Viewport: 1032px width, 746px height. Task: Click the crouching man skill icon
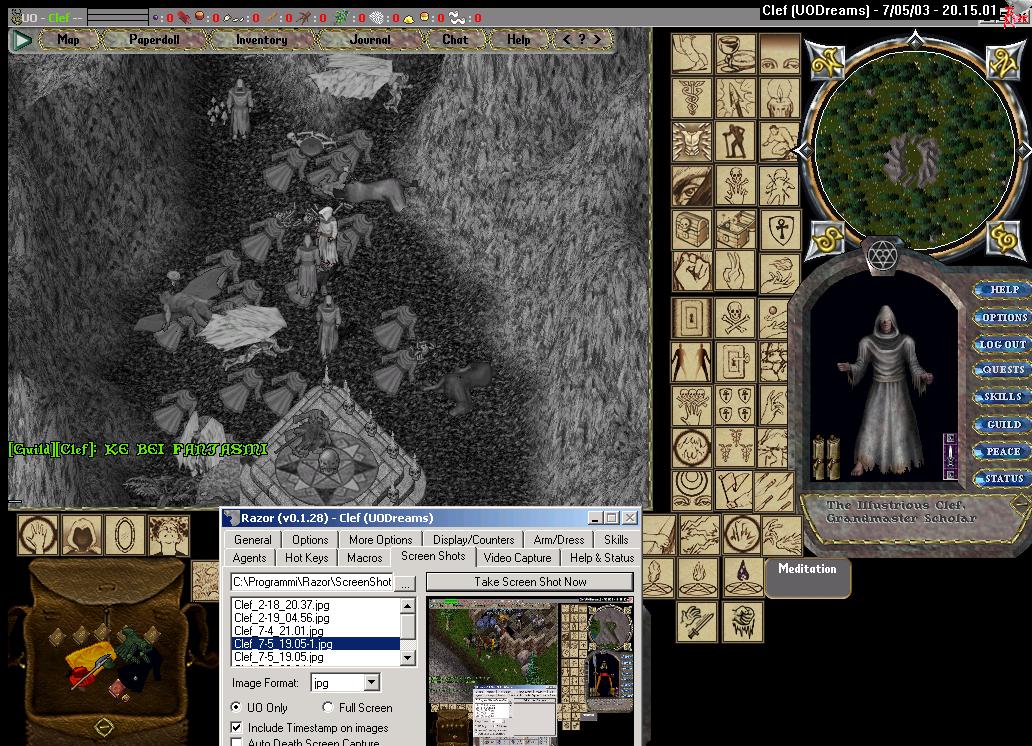point(779,142)
